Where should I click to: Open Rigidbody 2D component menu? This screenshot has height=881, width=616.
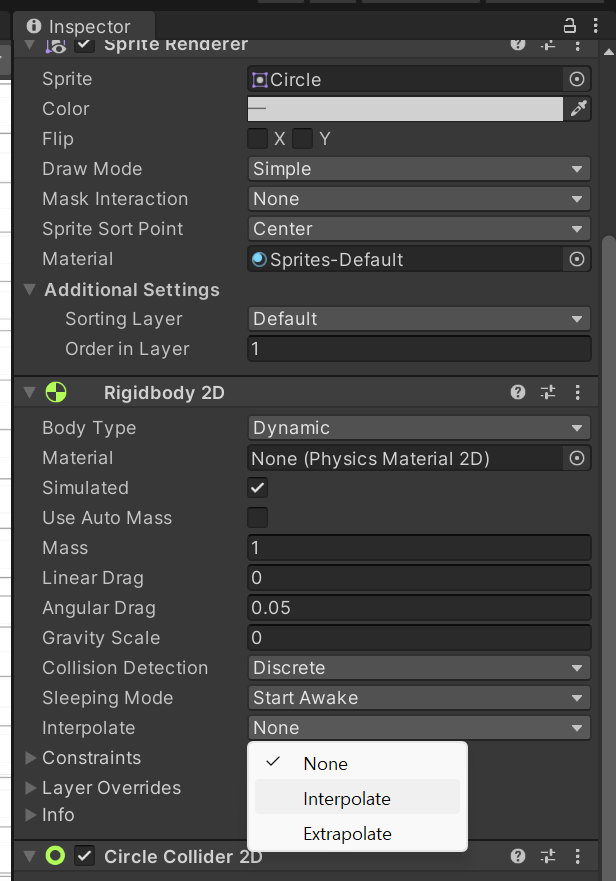[577, 392]
